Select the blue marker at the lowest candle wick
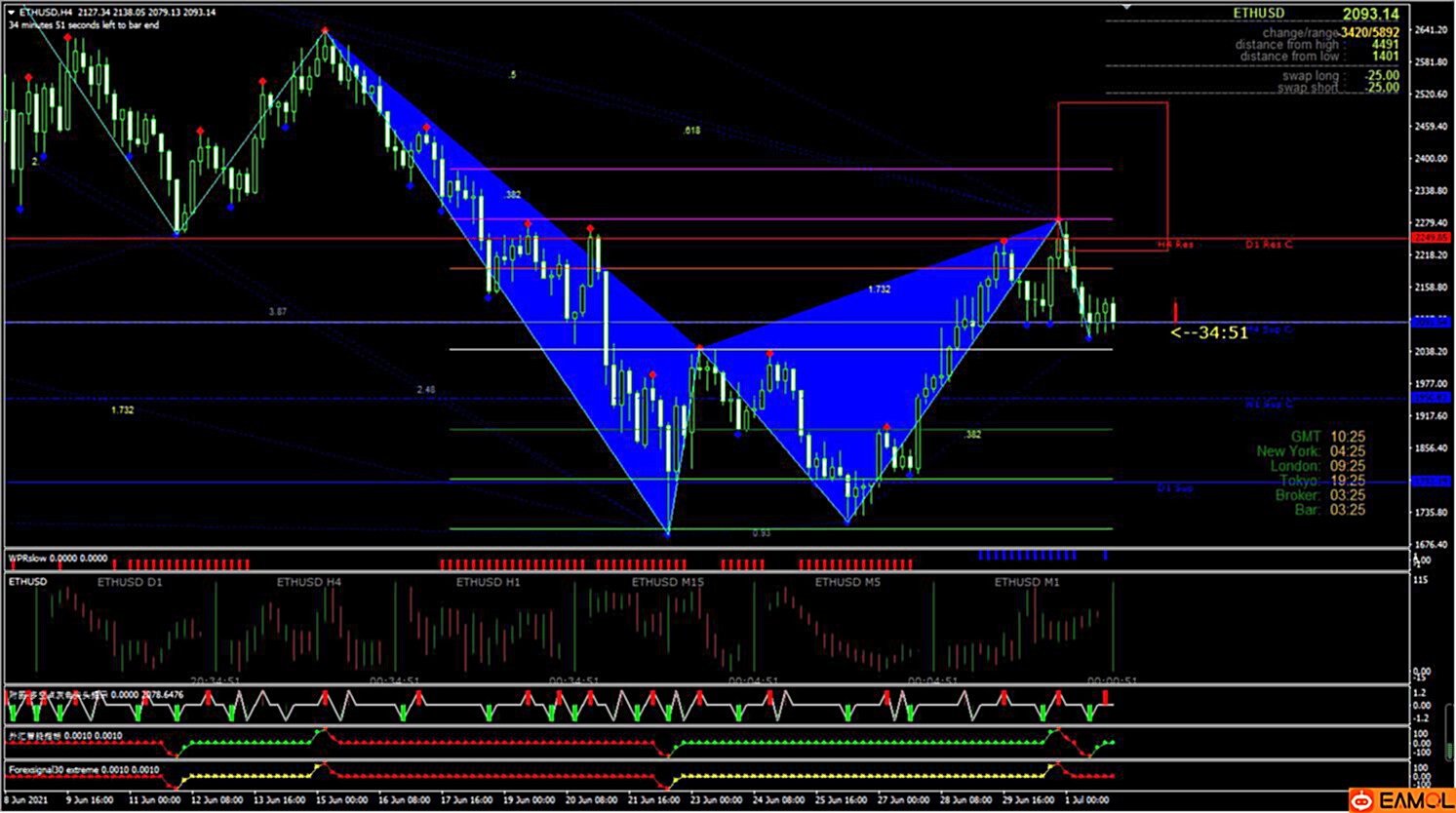This screenshot has height=813, width=1456. 668,533
